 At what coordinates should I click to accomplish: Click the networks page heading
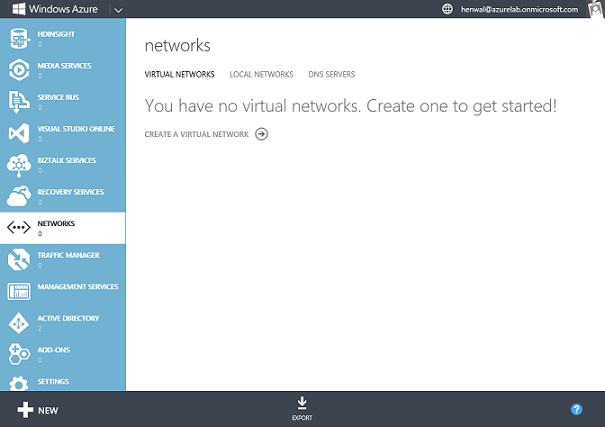click(x=177, y=46)
